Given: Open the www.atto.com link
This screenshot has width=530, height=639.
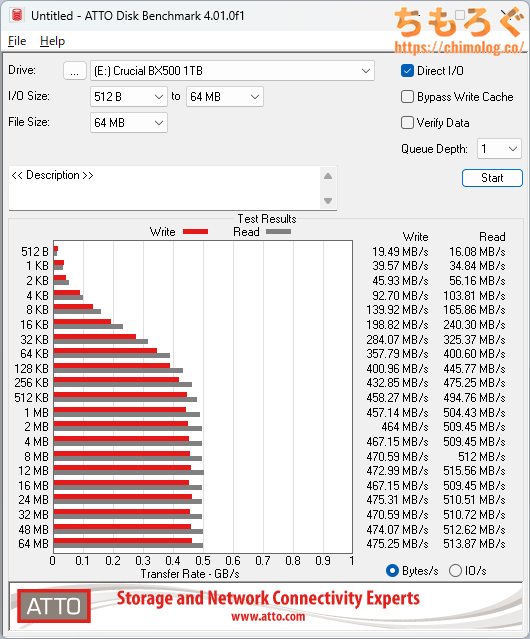Looking at the screenshot, I should click(x=268, y=616).
